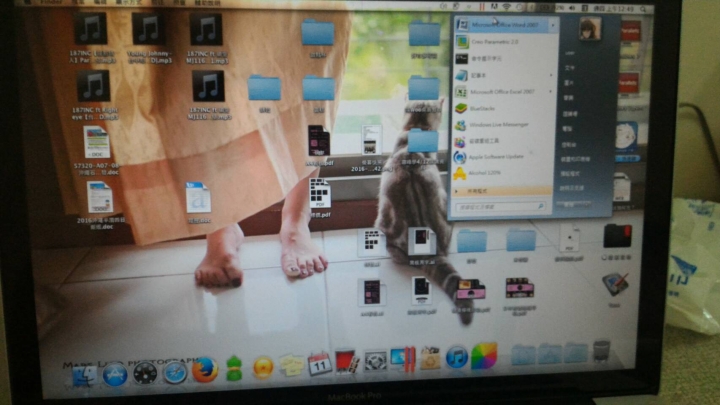Open the Finder menu in menu bar
This screenshot has width=720, height=405.
pos(50,2)
